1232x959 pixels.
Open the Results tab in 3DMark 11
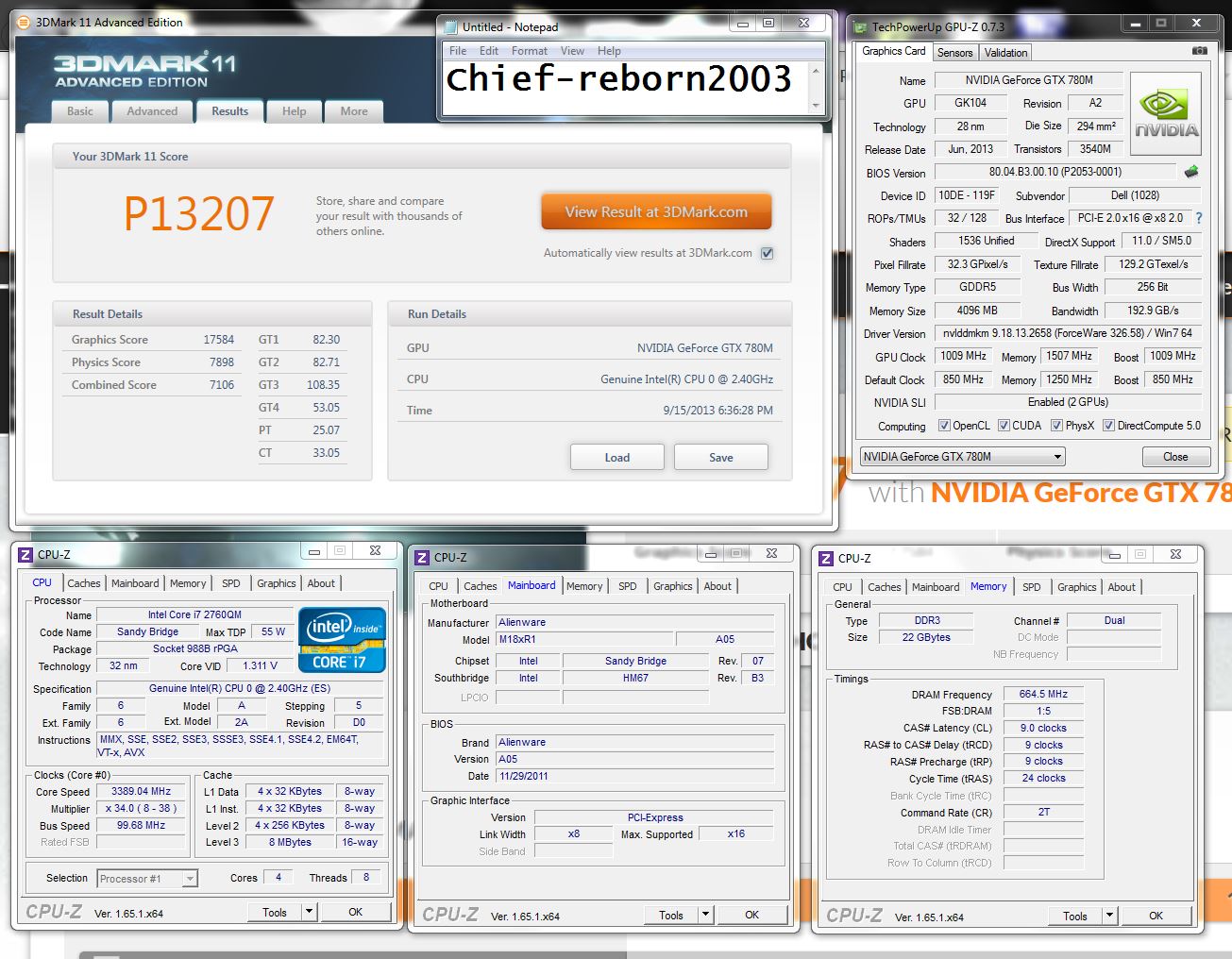click(x=229, y=111)
